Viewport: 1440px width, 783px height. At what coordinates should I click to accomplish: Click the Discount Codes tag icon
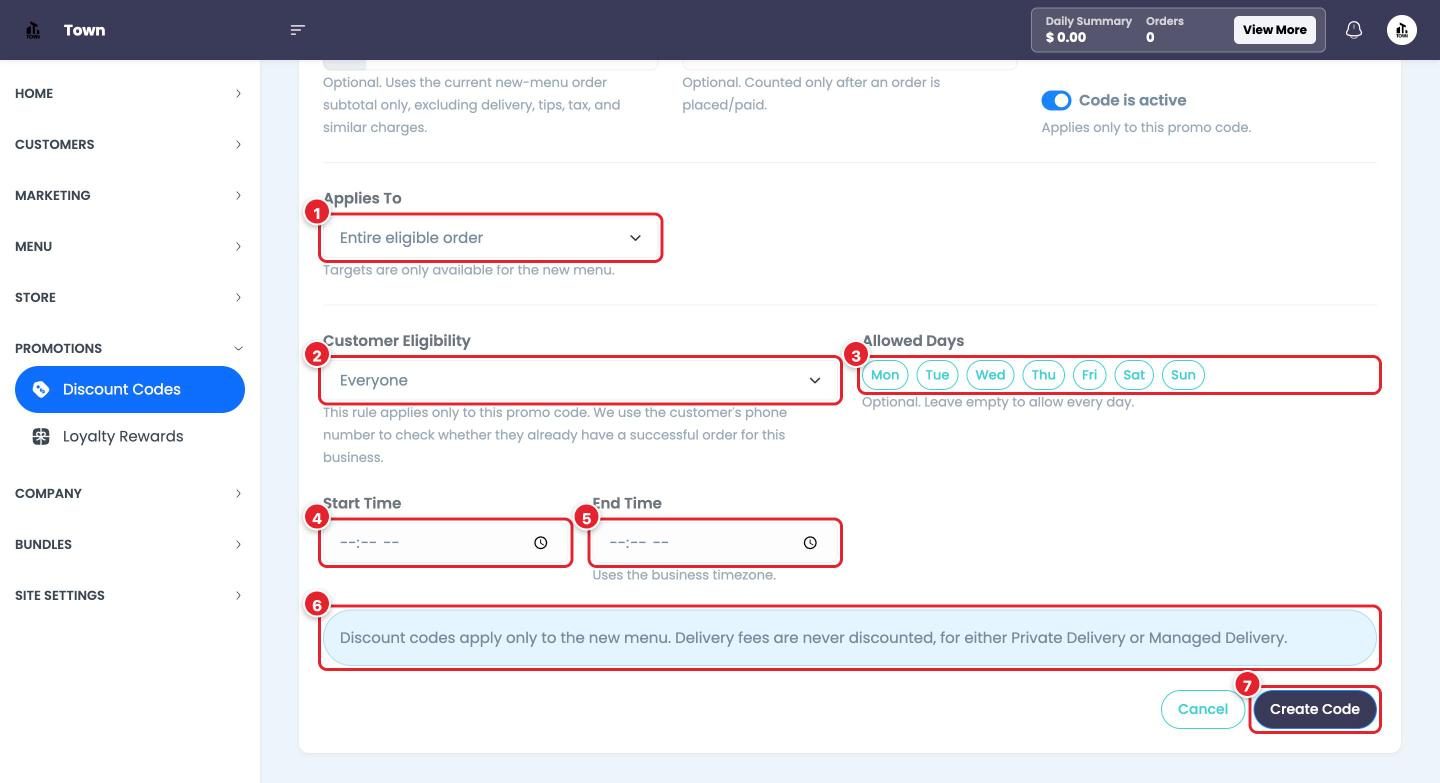point(41,389)
